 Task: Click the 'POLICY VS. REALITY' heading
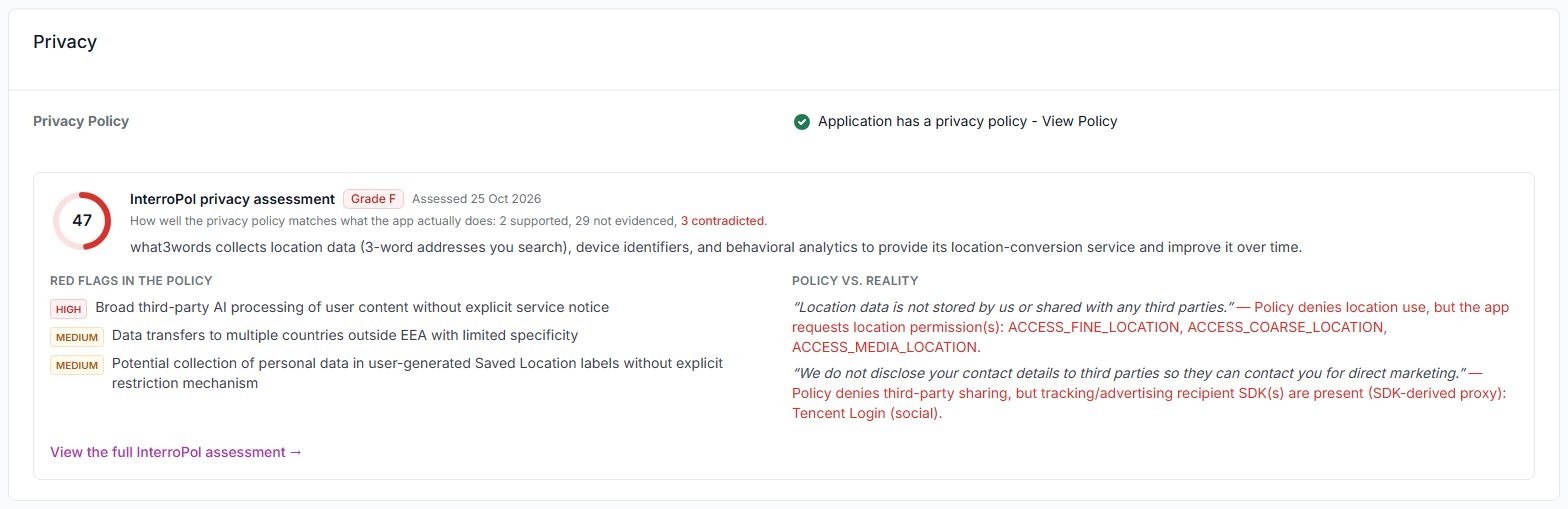tap(855, 281)
